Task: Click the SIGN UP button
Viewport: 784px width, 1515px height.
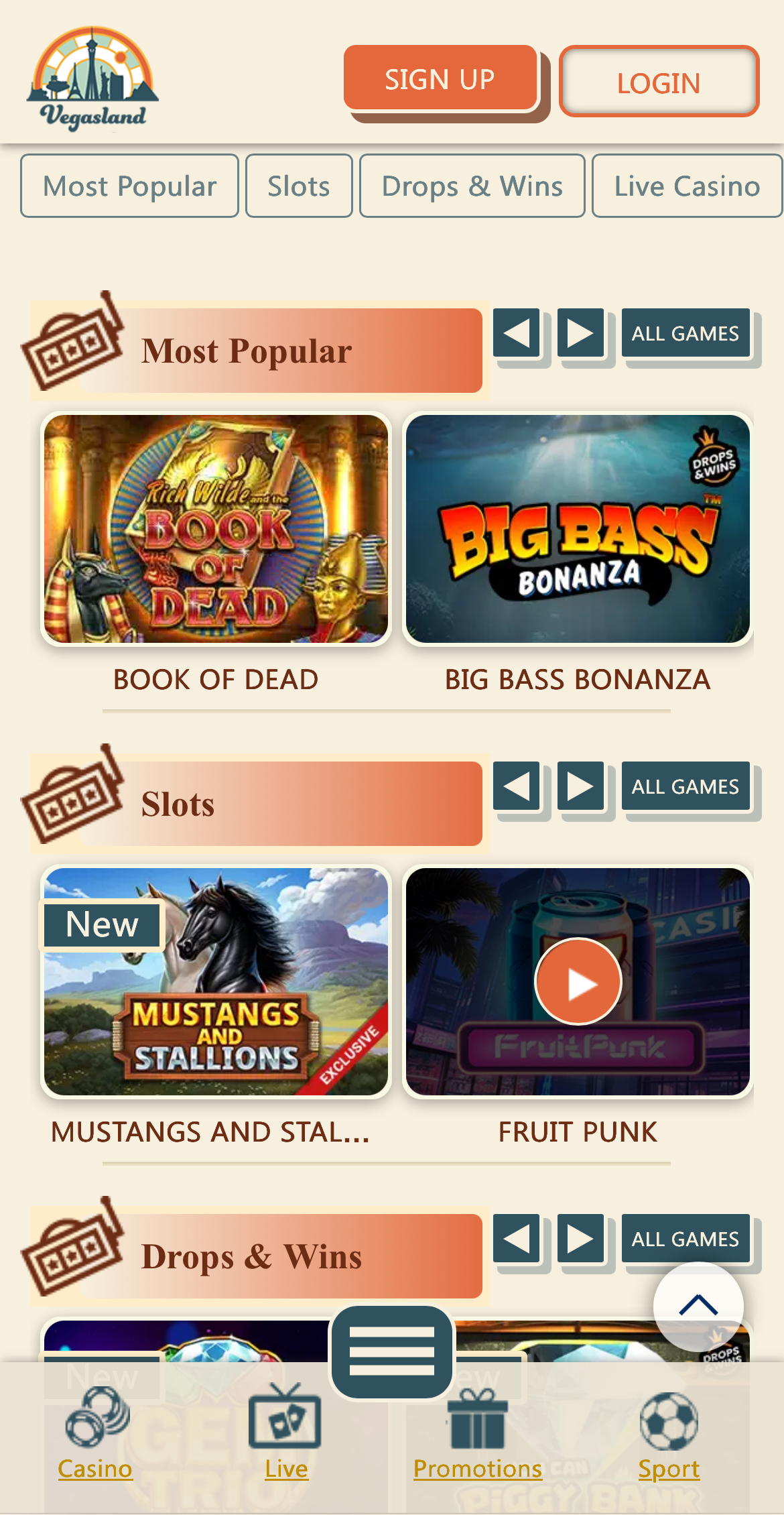Action: 441,78
